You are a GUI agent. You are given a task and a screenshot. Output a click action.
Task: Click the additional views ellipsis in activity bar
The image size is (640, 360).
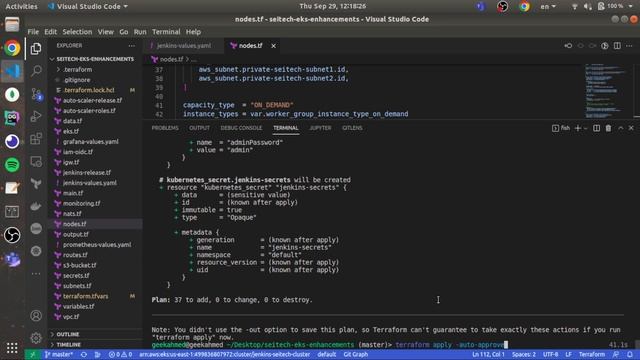[36, 273]
